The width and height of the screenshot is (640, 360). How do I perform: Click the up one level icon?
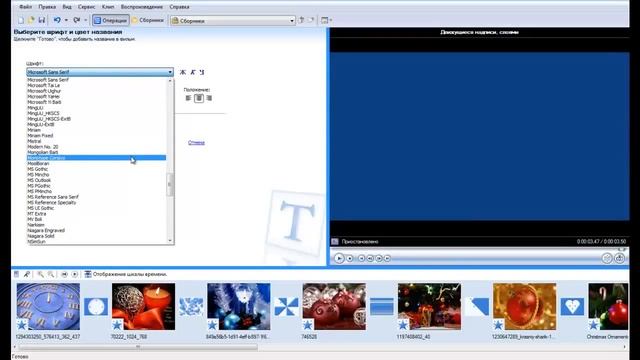click(302, 20)
